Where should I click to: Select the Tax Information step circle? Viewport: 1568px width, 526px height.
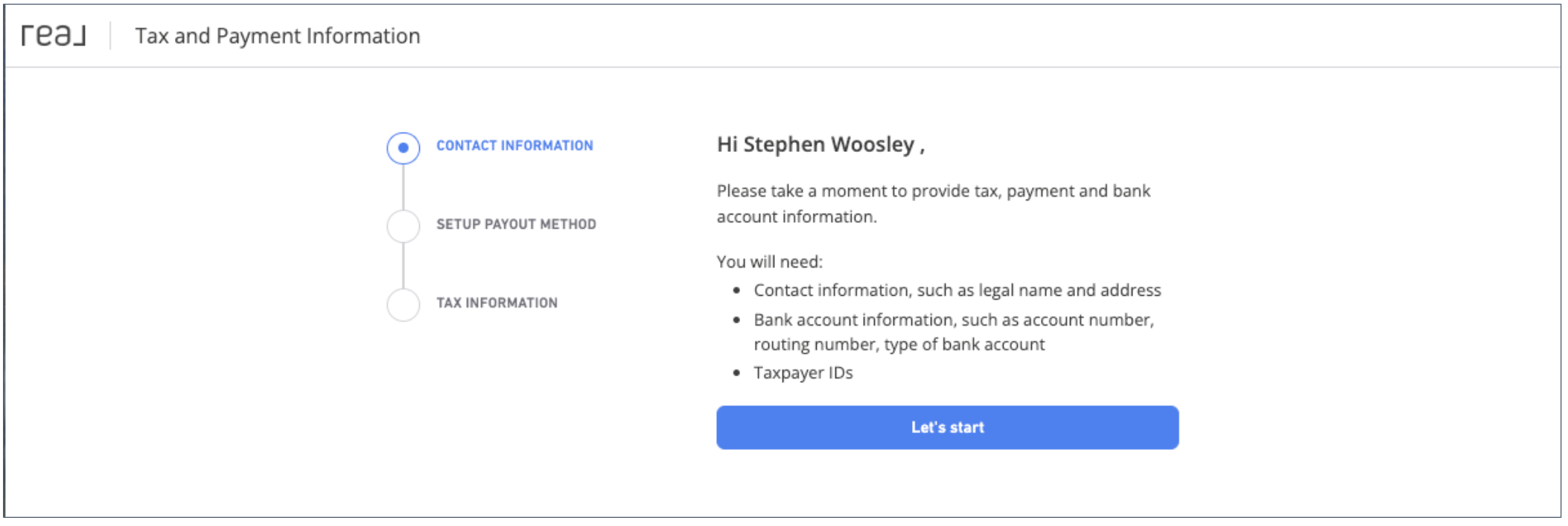coord(403,305)
